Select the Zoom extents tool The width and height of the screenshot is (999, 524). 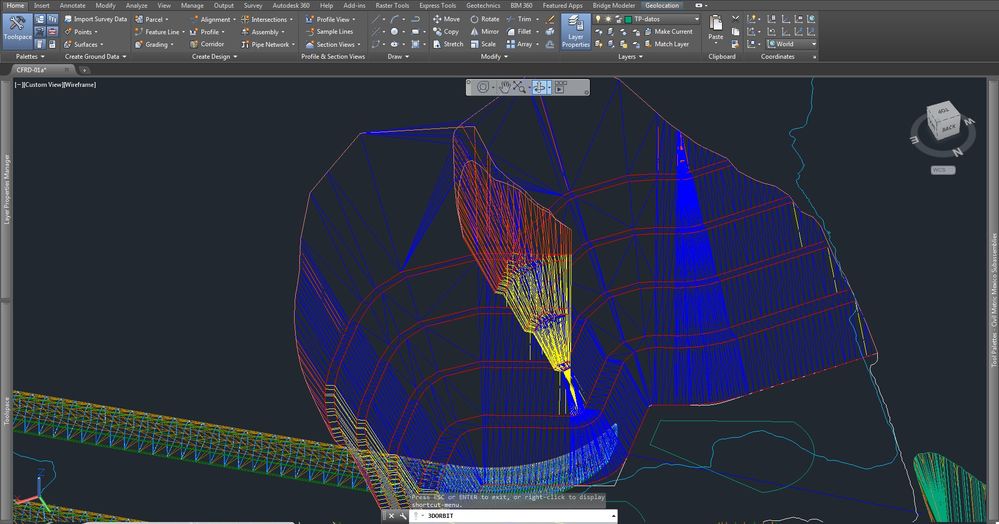(519, 87)
